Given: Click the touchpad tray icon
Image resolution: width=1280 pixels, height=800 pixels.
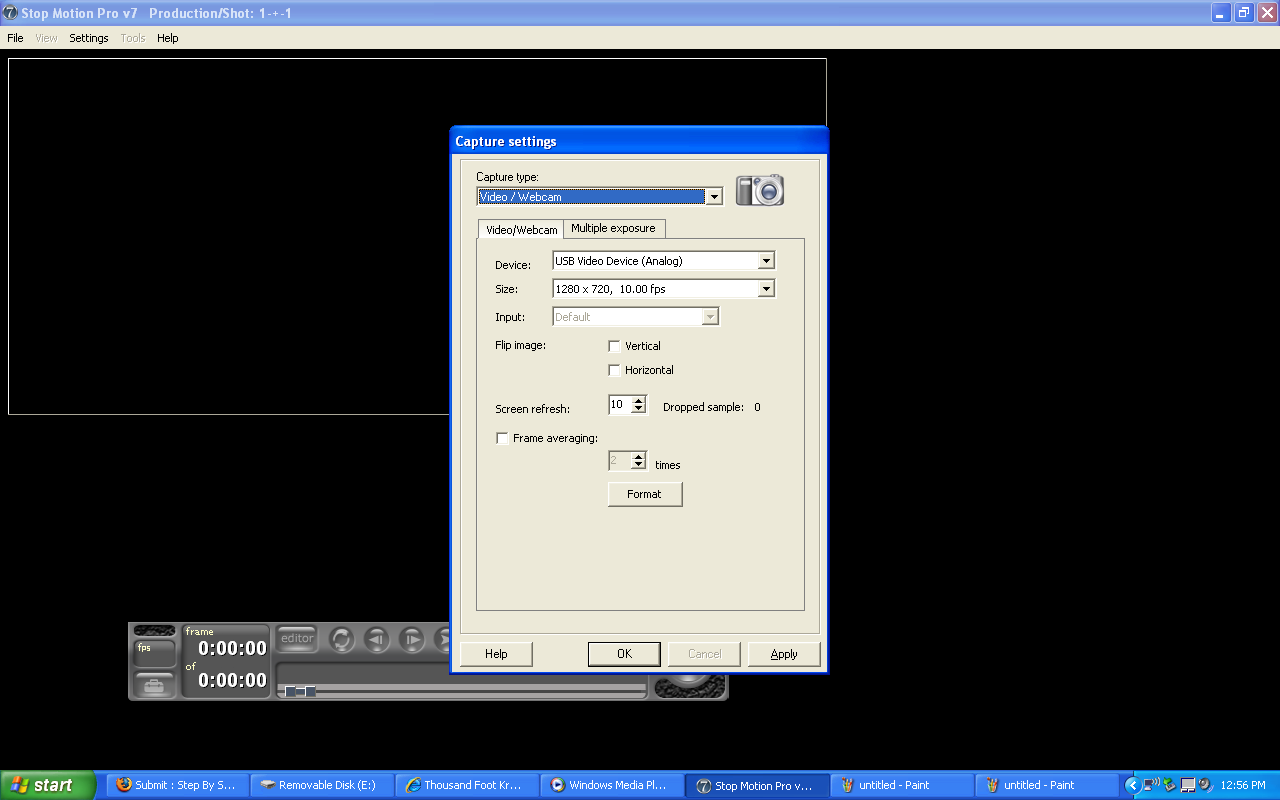Looking at the screenshot, I should point(1187,785).
